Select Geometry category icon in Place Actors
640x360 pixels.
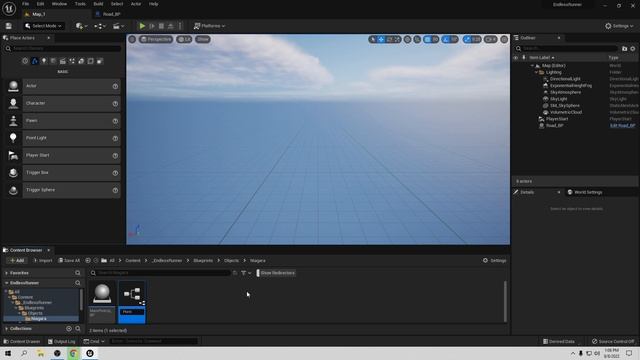point(81,61)
